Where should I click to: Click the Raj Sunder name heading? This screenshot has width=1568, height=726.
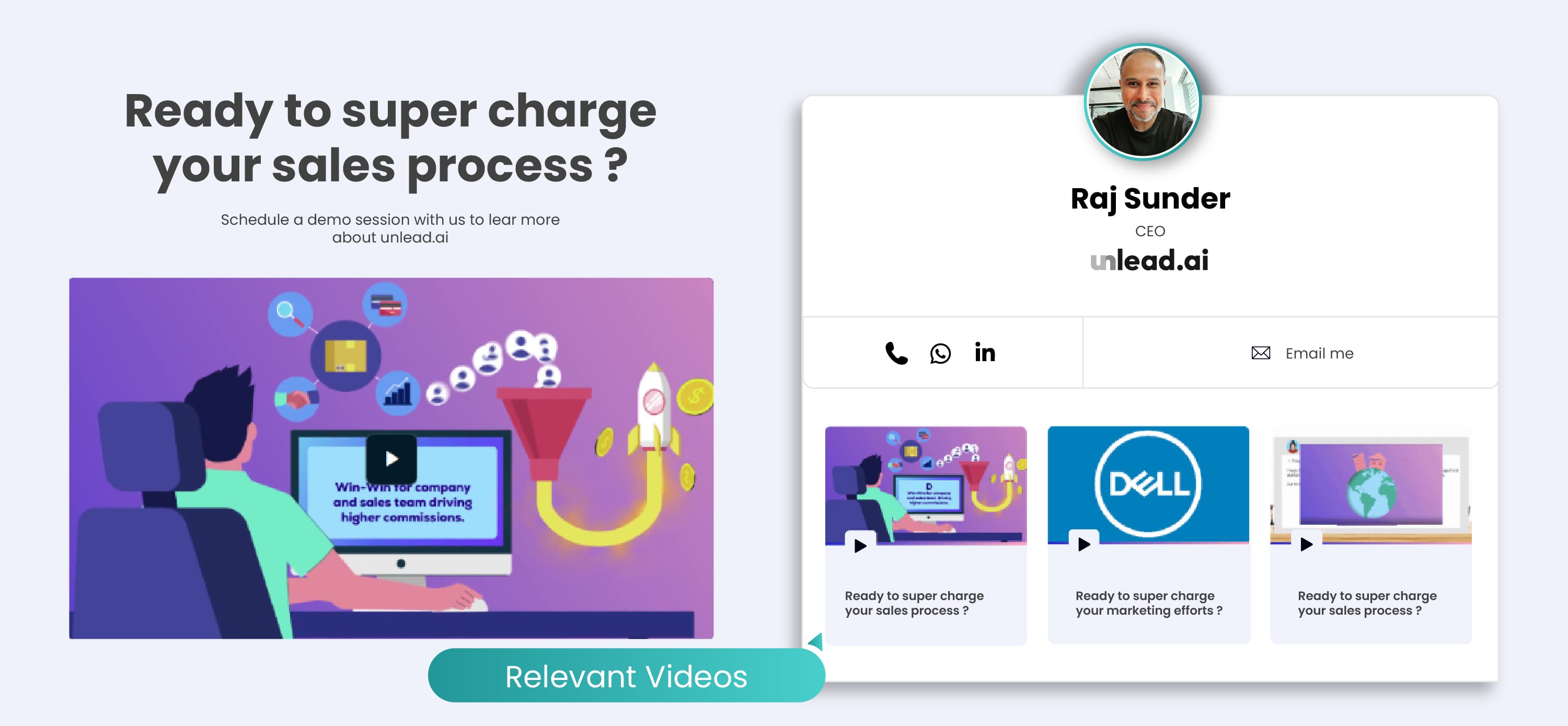(x=1150, y=199)
